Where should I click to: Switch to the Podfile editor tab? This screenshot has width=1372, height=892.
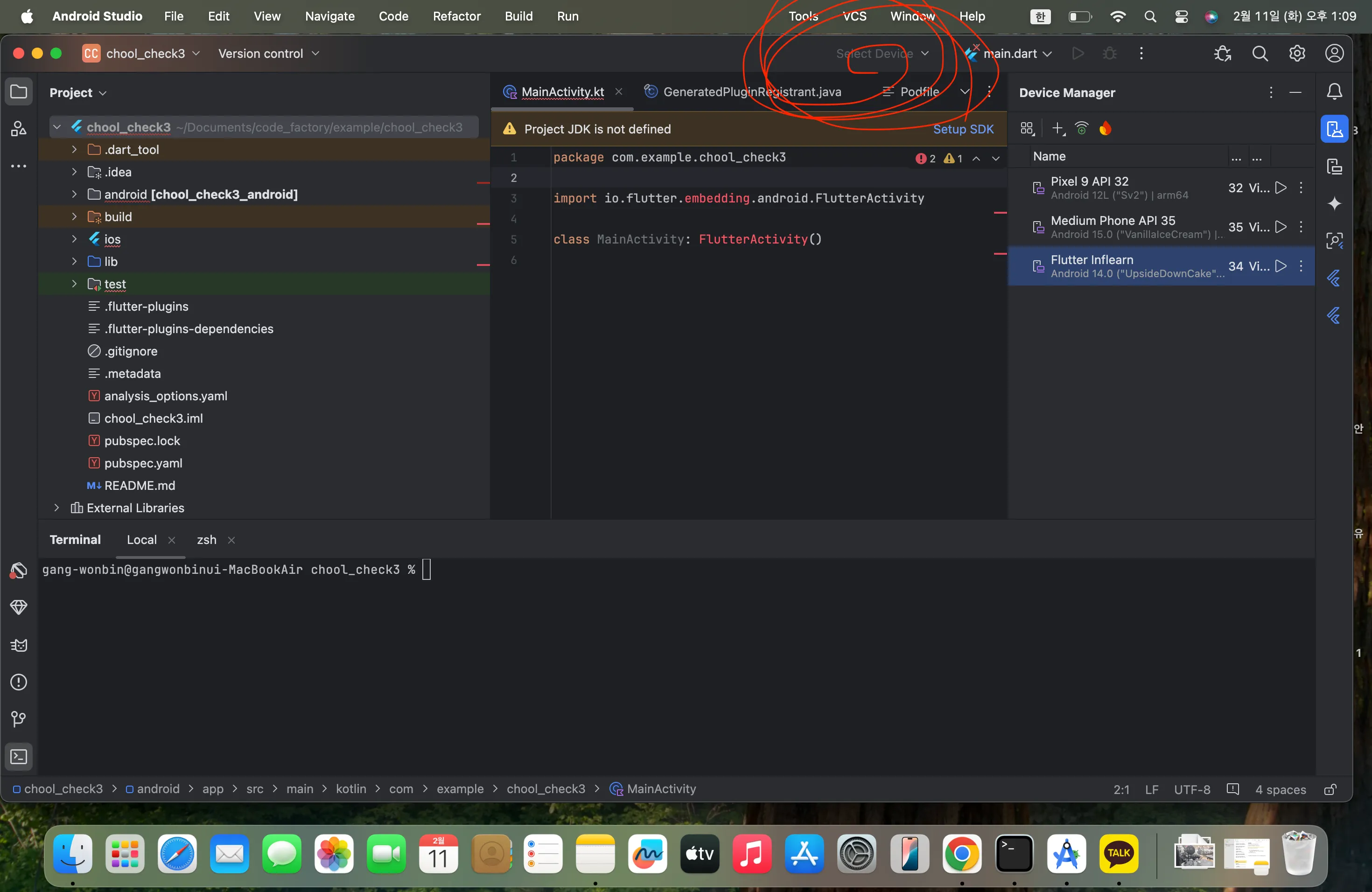911,91
